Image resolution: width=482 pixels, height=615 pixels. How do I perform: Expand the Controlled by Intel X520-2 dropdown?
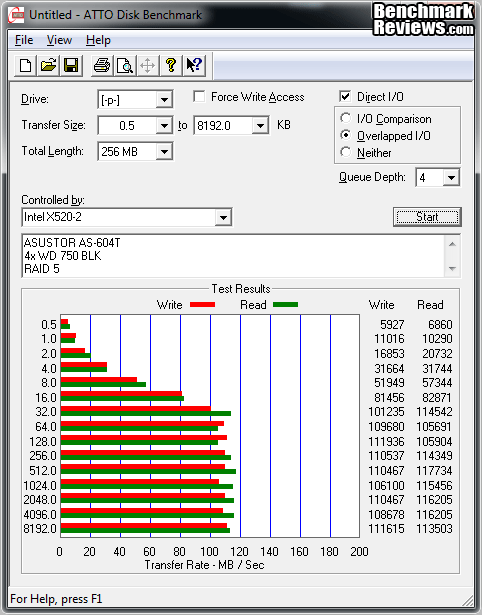pyautogui.click(x=223, y=217)
